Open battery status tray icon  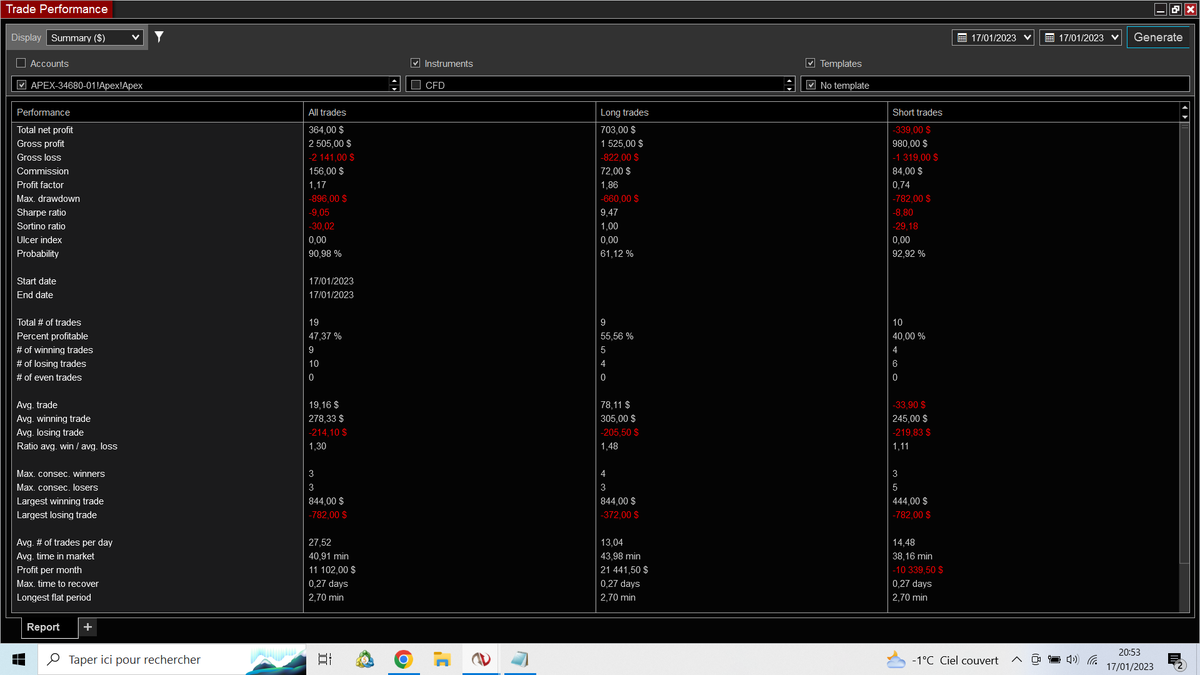[1054, 659]
